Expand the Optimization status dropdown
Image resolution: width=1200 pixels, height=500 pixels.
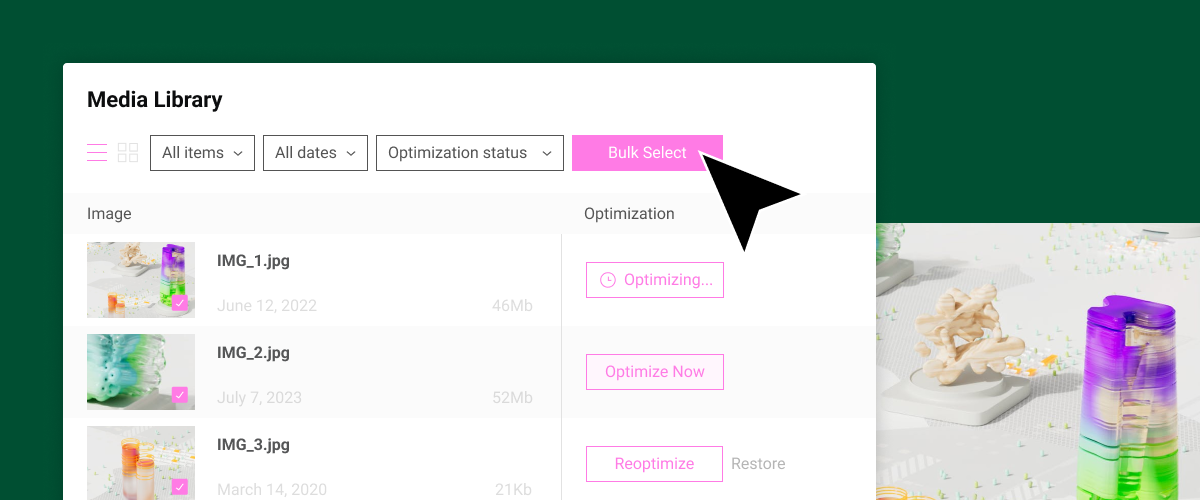[470, 153]
